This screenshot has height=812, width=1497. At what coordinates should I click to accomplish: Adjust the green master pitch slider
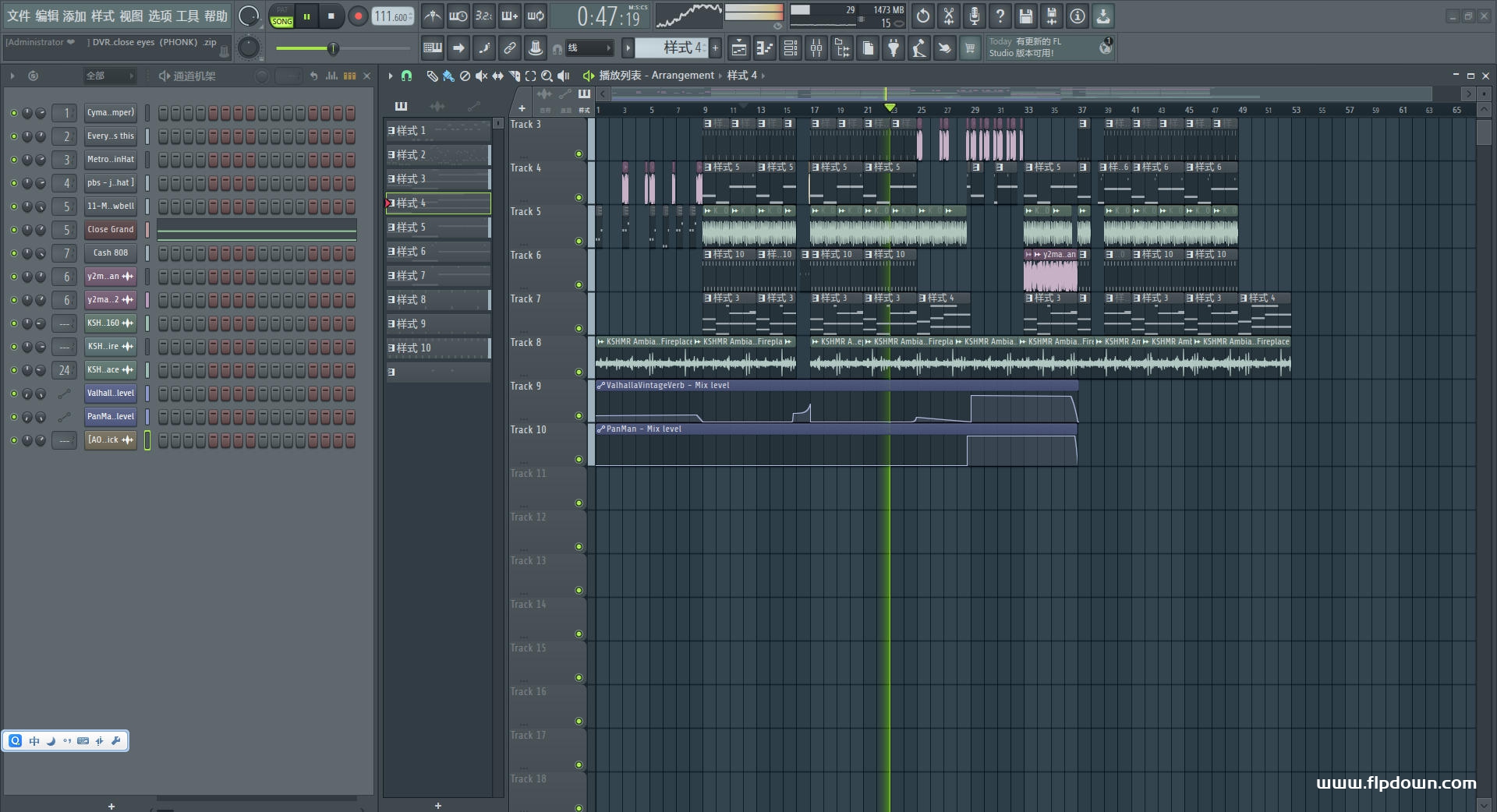tap(333, 48)
